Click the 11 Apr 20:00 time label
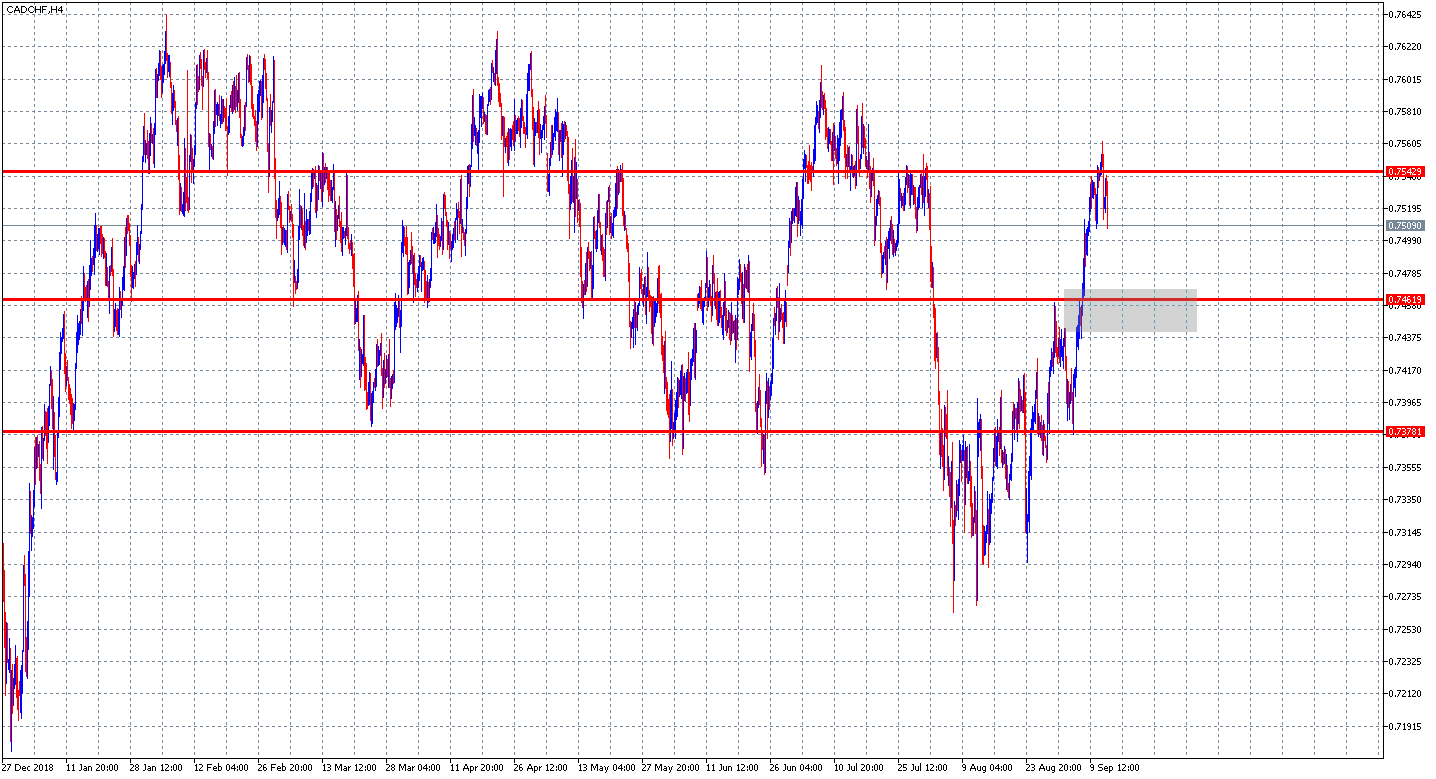The height and width of the screenshot is (779, 1436). click(477, 769)
